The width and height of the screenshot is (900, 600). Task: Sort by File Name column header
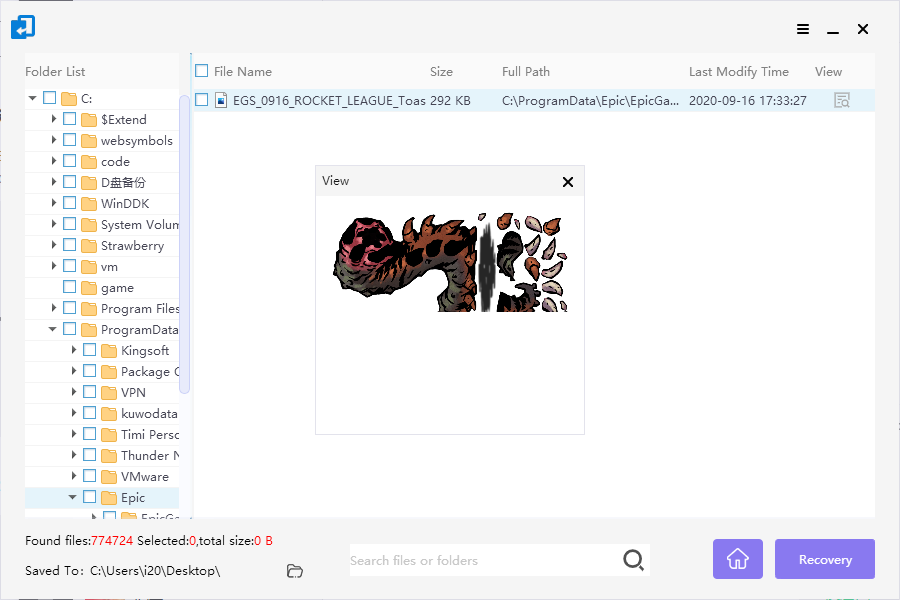tap(243, 72)
